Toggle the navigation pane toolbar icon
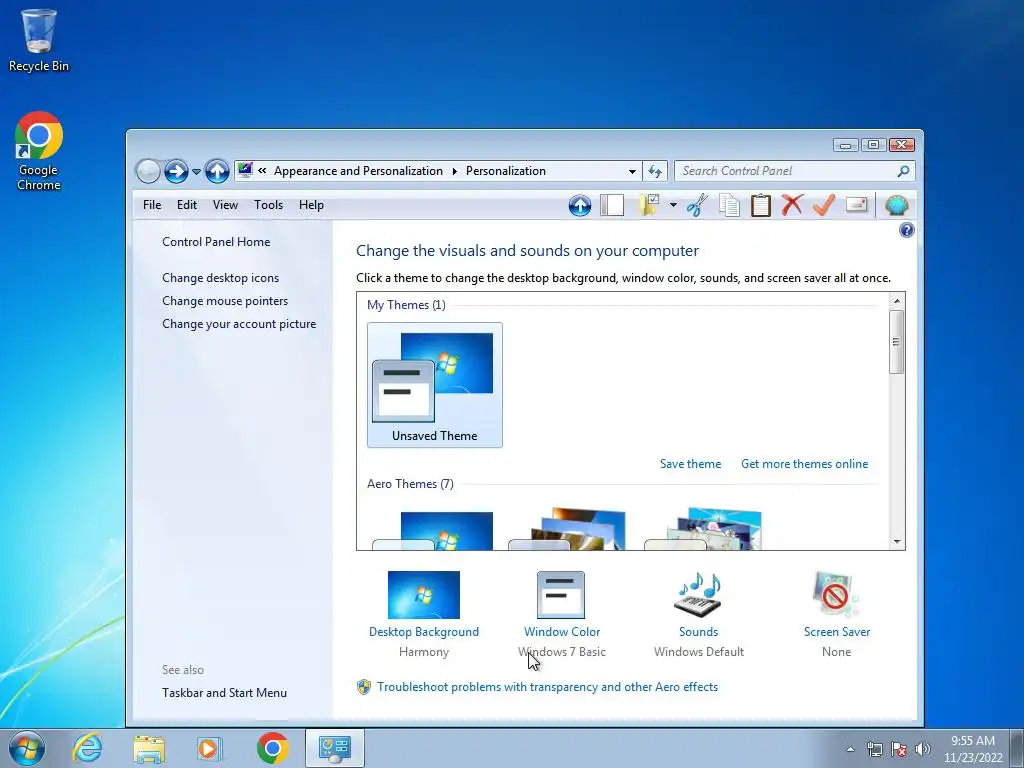Screen dimensions: 1024x768 pyautogui.click(x=612, y=206)
